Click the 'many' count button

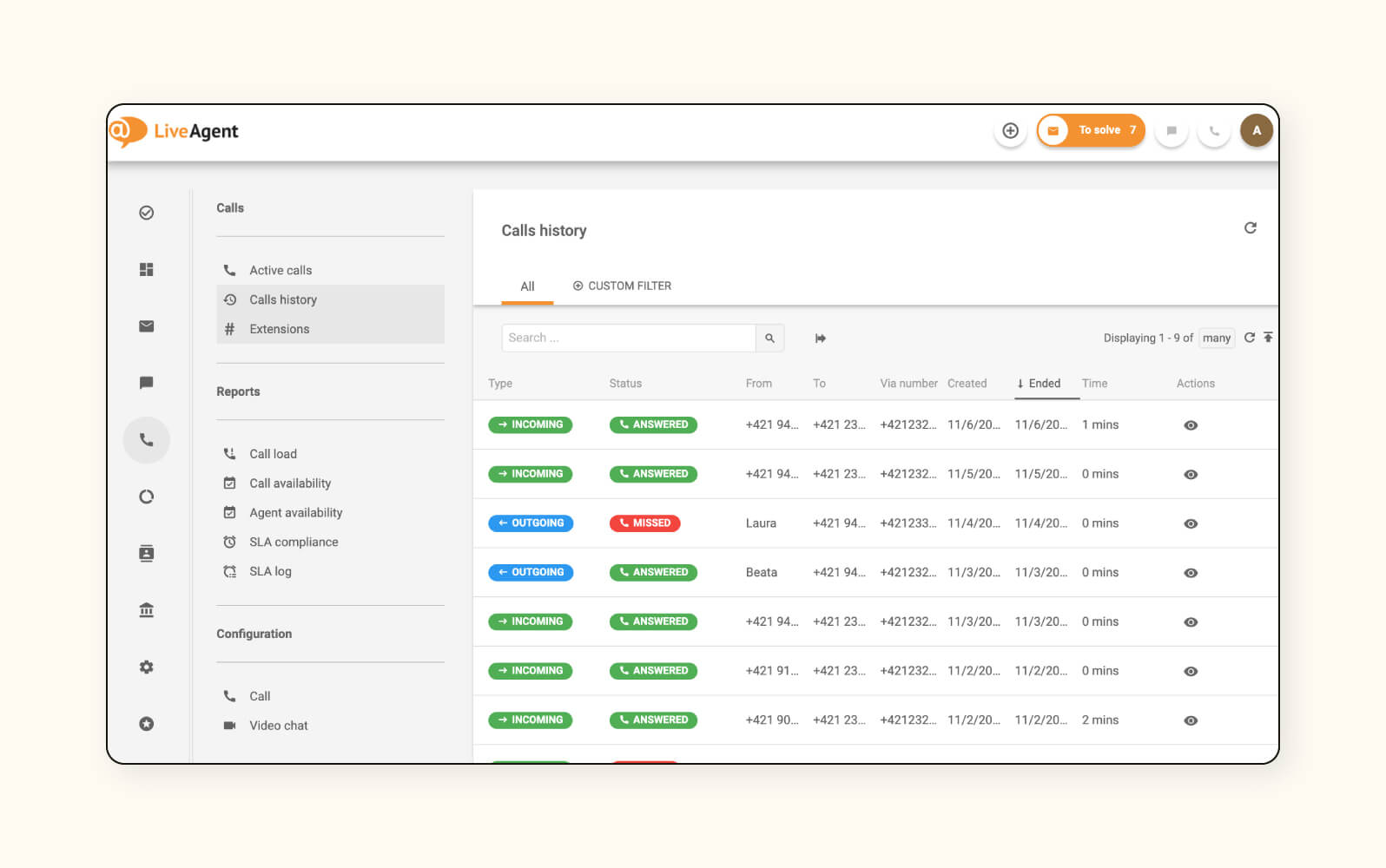pos(1217,338)
